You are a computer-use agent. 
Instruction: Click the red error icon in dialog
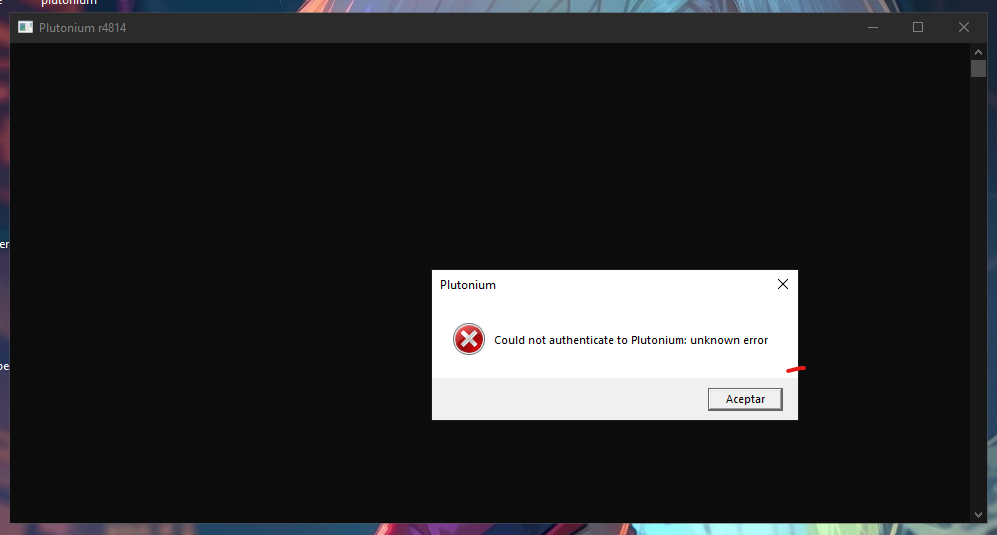click(x=469, y=339)
